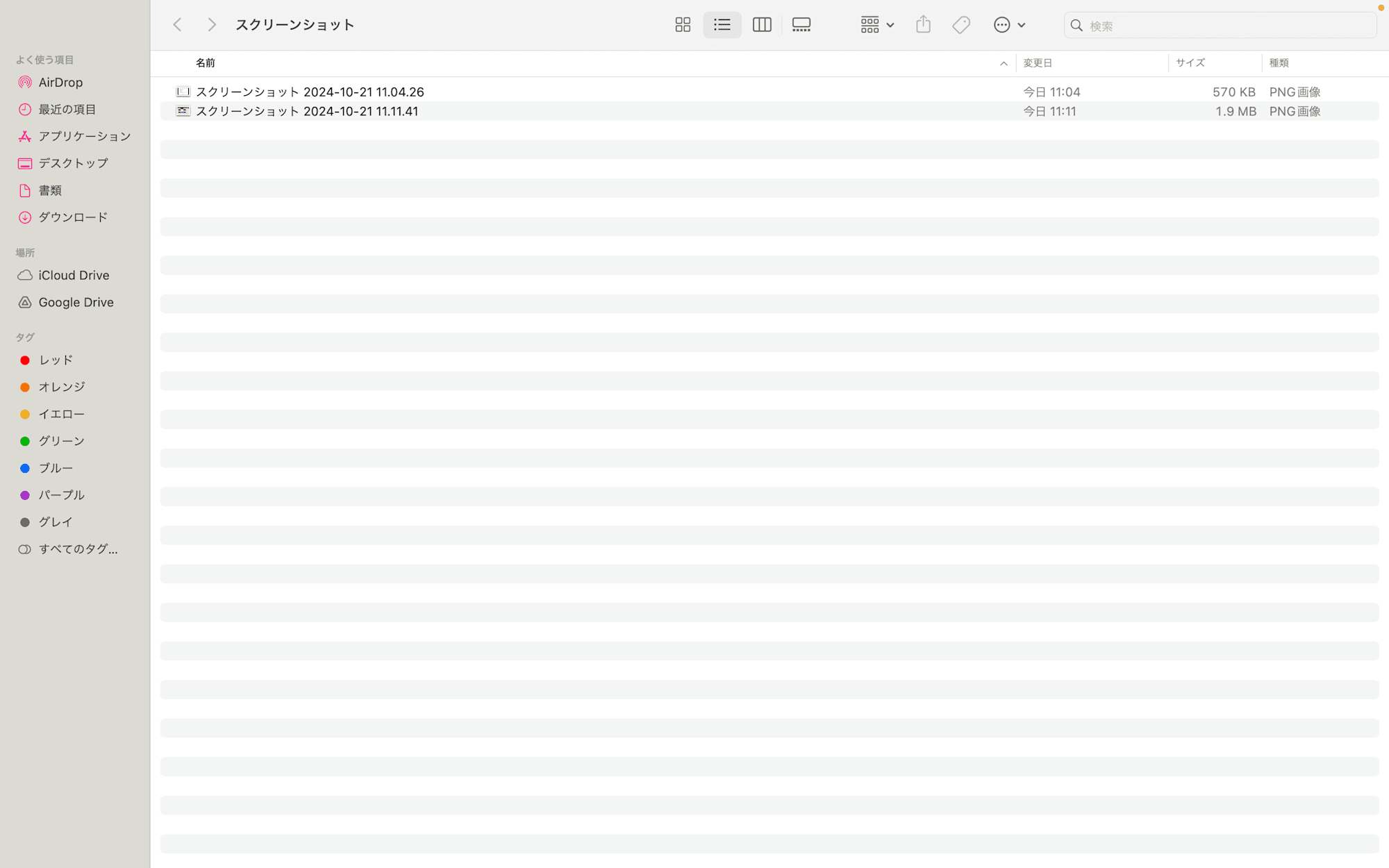Select Google Drive location
Viewport: 1389px width, 868px height.
click(x=76, y=301)
